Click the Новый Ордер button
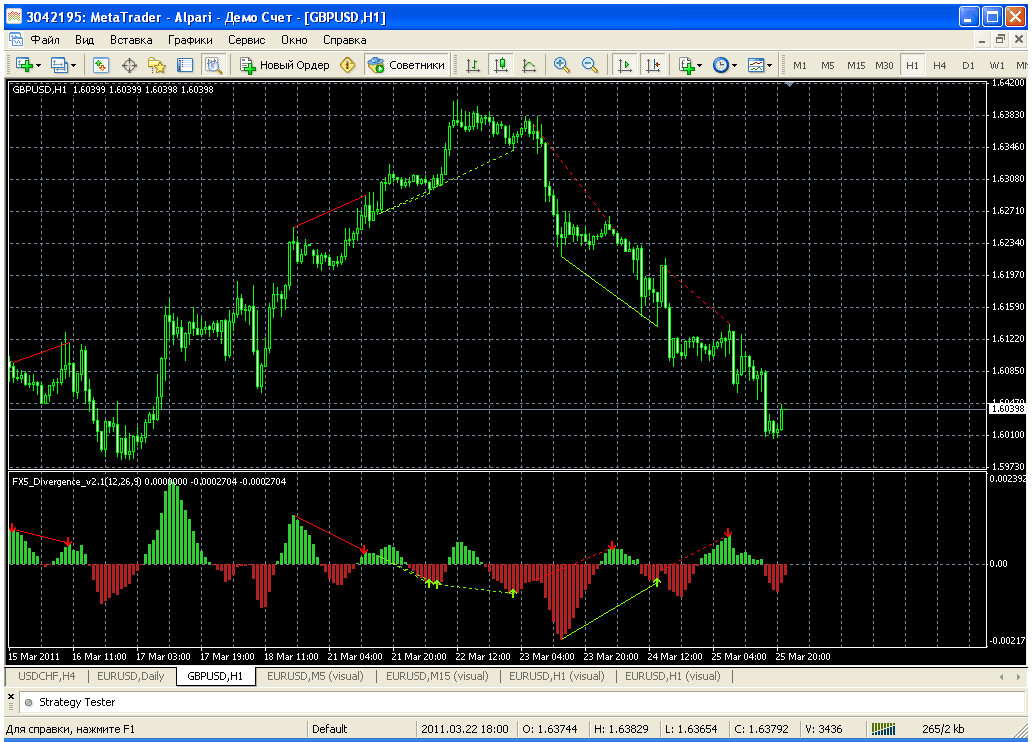 coord(284,65)
